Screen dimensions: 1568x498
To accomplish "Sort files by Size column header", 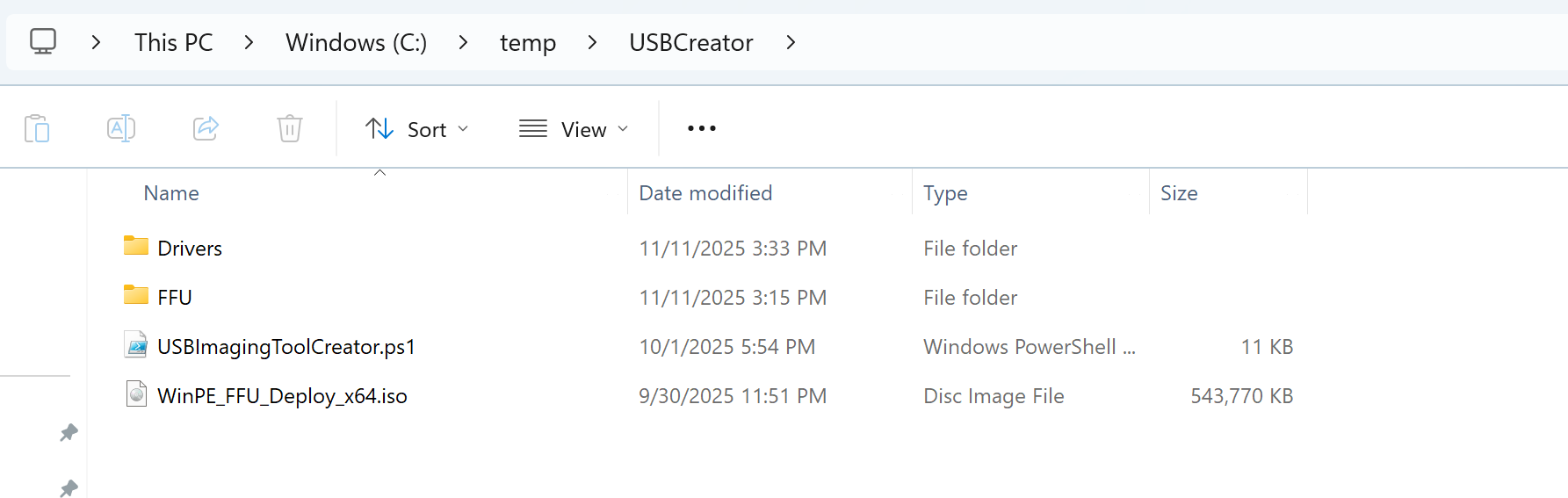I will (x=1179, y=193).
